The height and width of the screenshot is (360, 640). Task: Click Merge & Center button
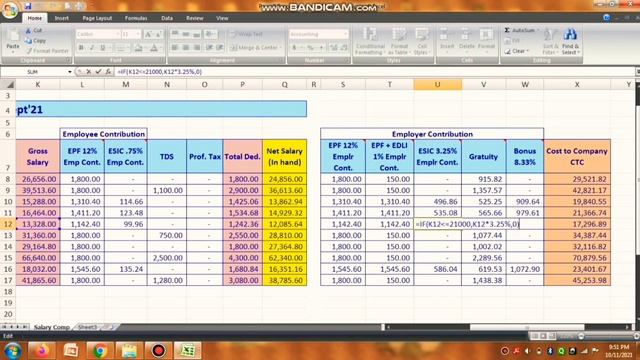click(256, 48)
